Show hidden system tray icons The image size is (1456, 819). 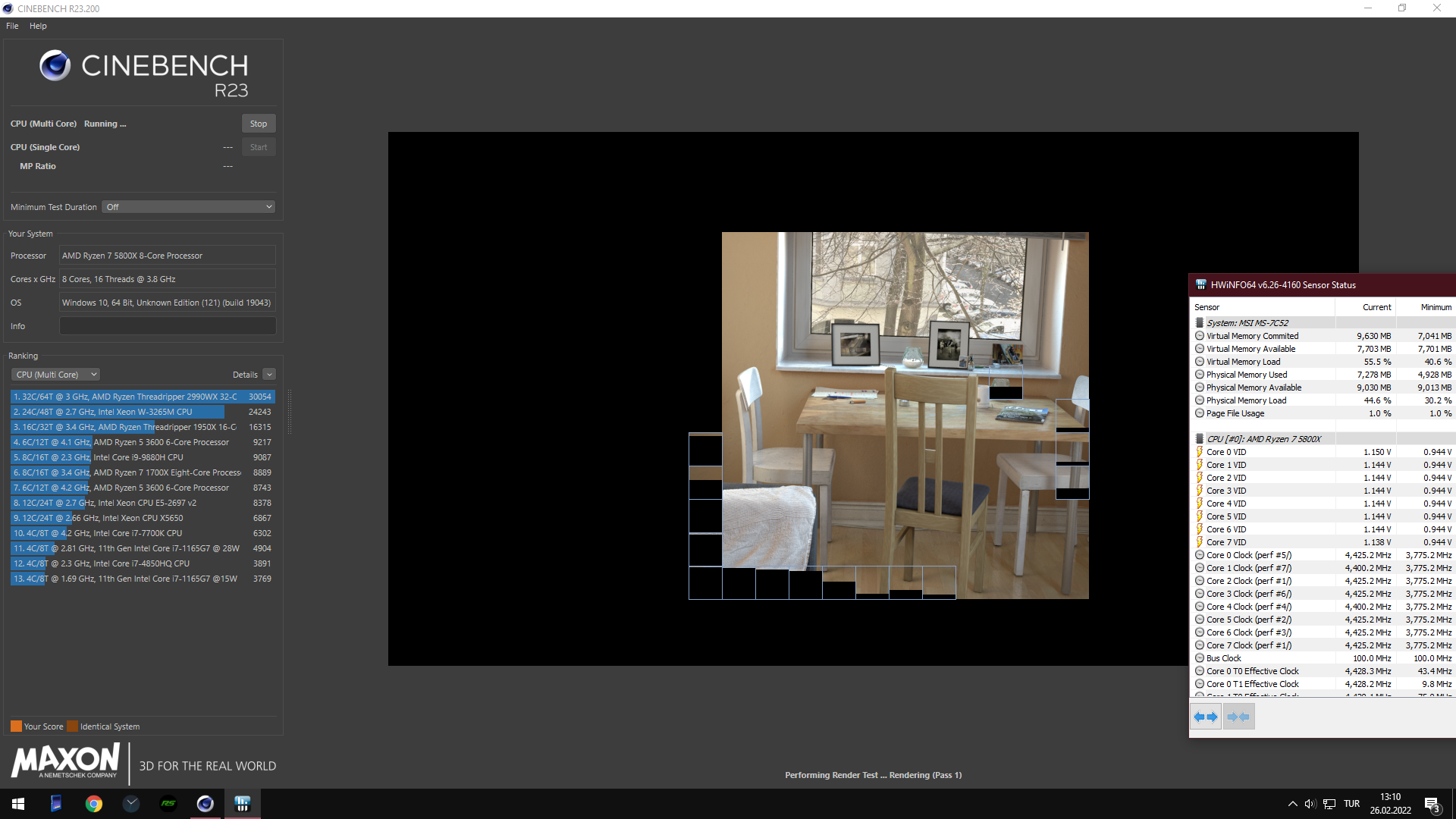[1292, 804]
